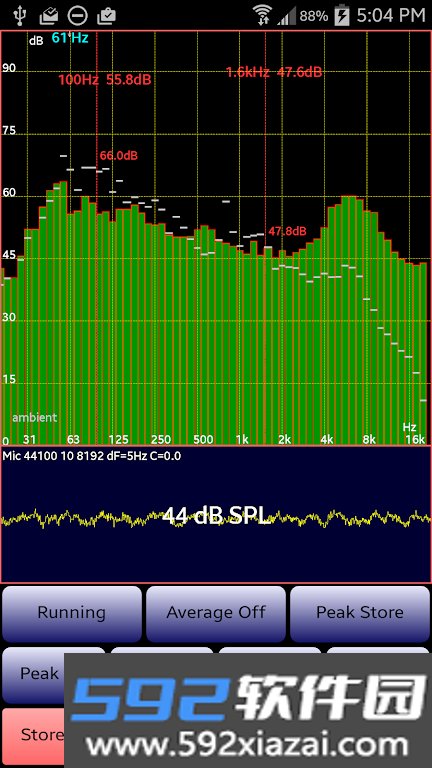Screen dimensions: 432x768
Task: Tap the Mic 44100 settings info line
Action: (x=92, y=456)
